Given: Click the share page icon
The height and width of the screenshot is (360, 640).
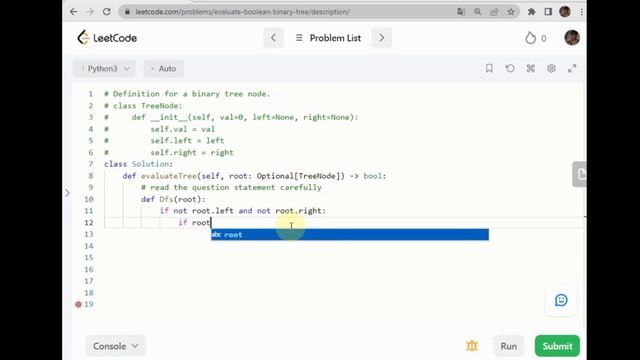Looking at the screenshot, I should (494, 12).
